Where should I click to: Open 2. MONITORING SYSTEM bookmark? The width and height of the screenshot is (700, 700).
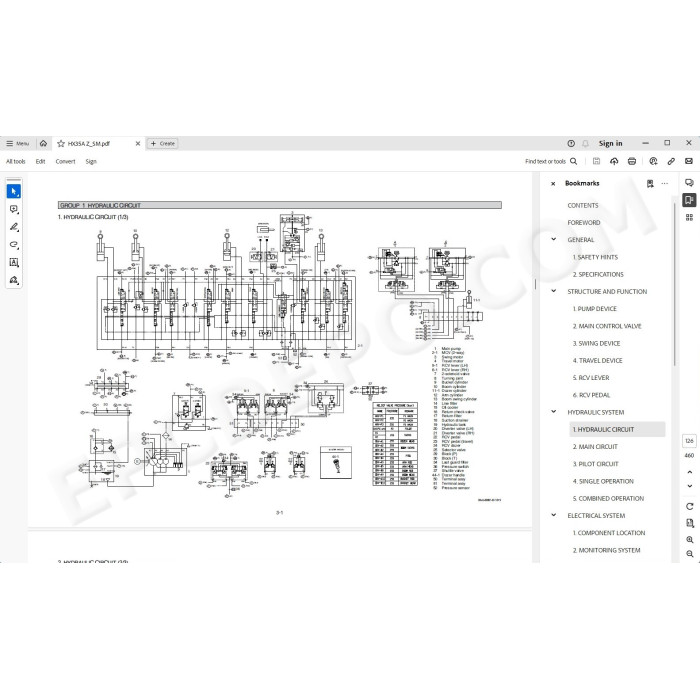coord(606,550)
